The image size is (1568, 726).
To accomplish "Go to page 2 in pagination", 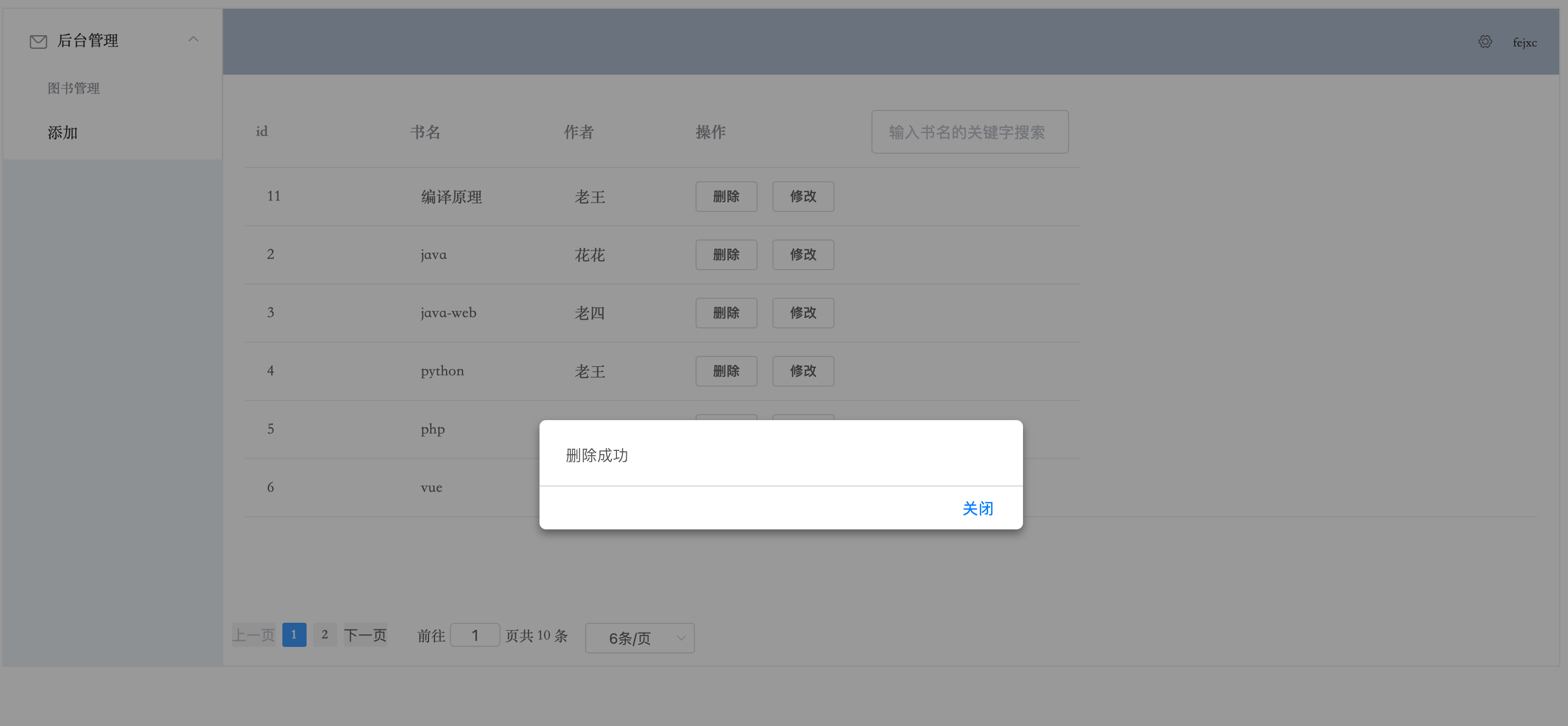I will tap(325, 635).
